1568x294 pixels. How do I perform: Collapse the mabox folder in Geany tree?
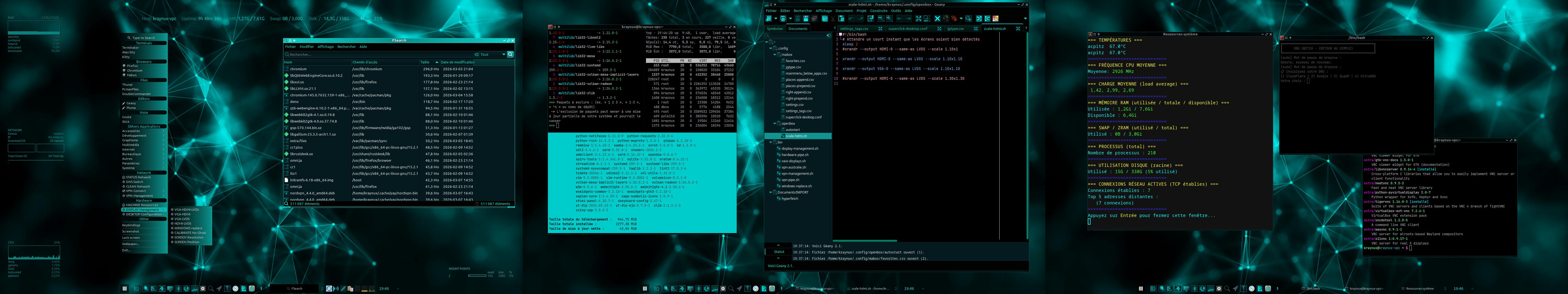[775, 55]
